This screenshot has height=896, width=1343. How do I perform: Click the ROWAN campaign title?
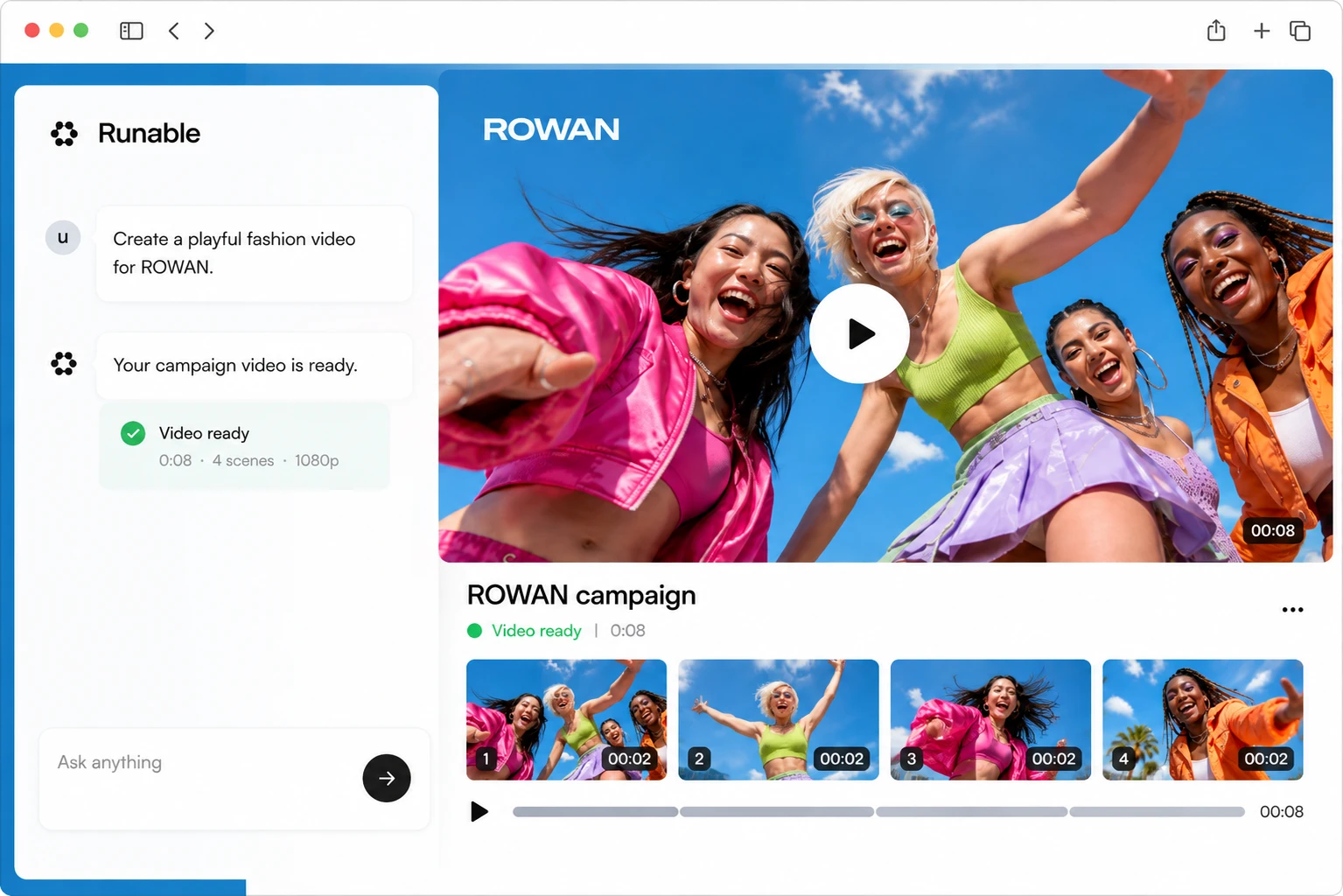(x=582, y=596)
